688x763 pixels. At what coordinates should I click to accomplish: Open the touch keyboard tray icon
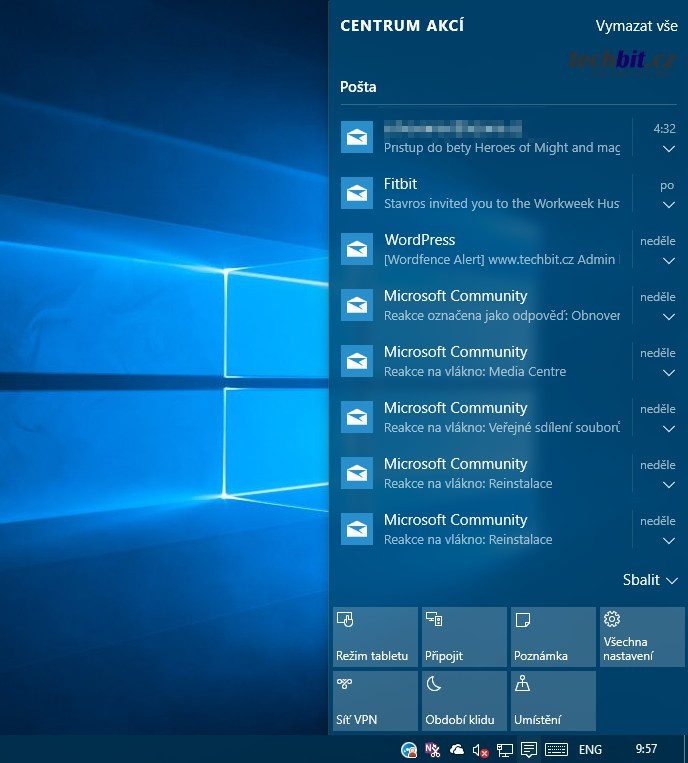557,749
